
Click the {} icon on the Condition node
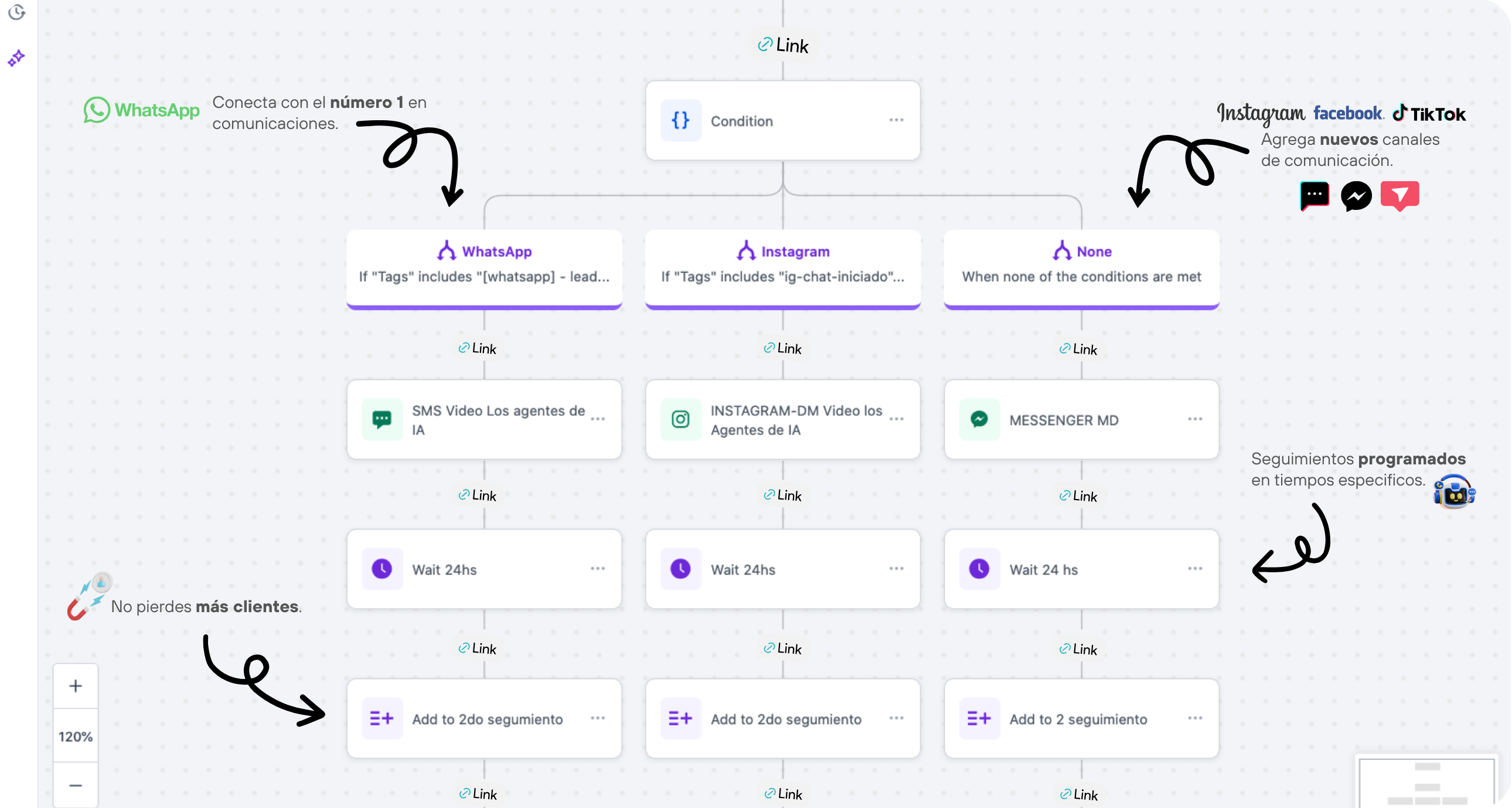pyautogui.click(x=680, y=120)
